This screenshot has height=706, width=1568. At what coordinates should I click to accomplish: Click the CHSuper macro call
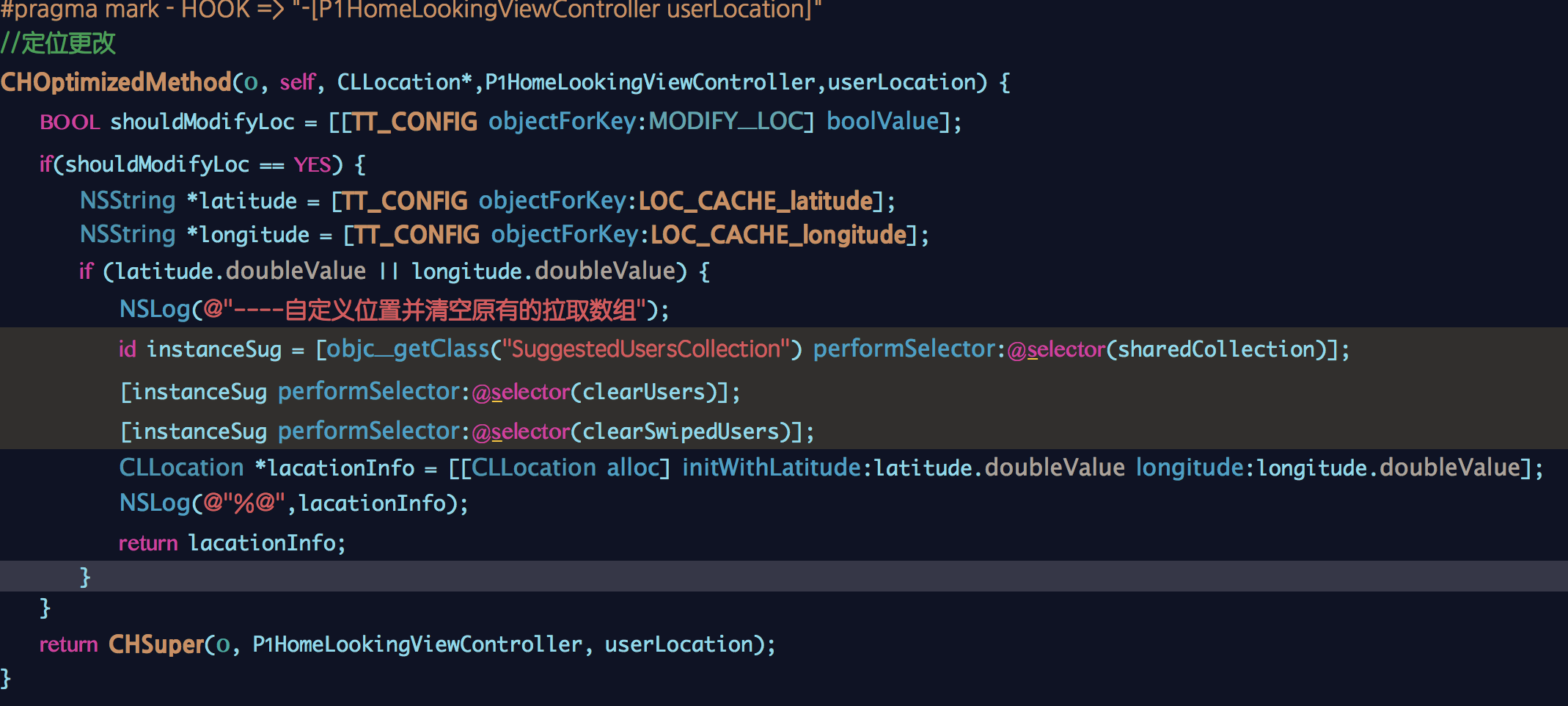[155, 644]
